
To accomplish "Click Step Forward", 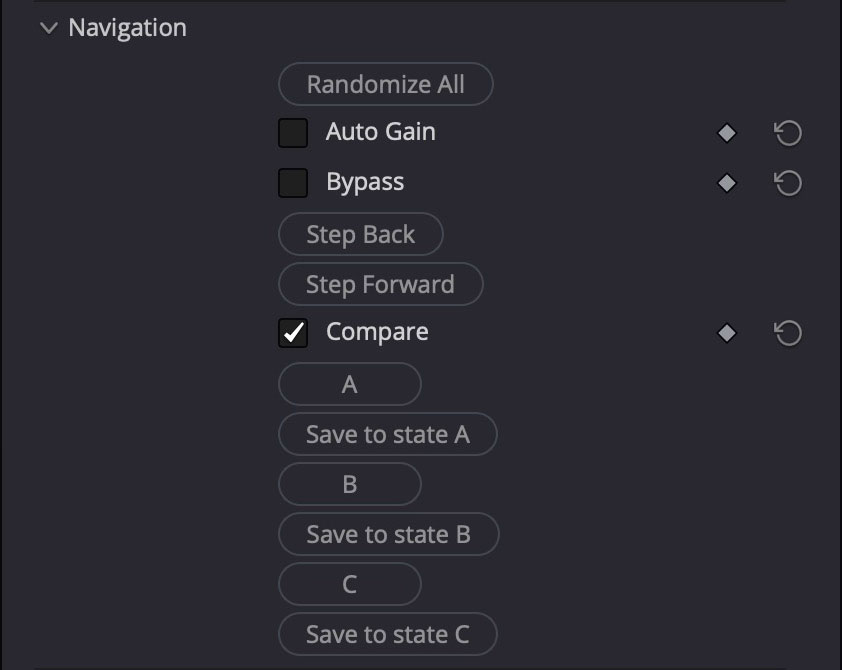I will click(x=380, y=284).
